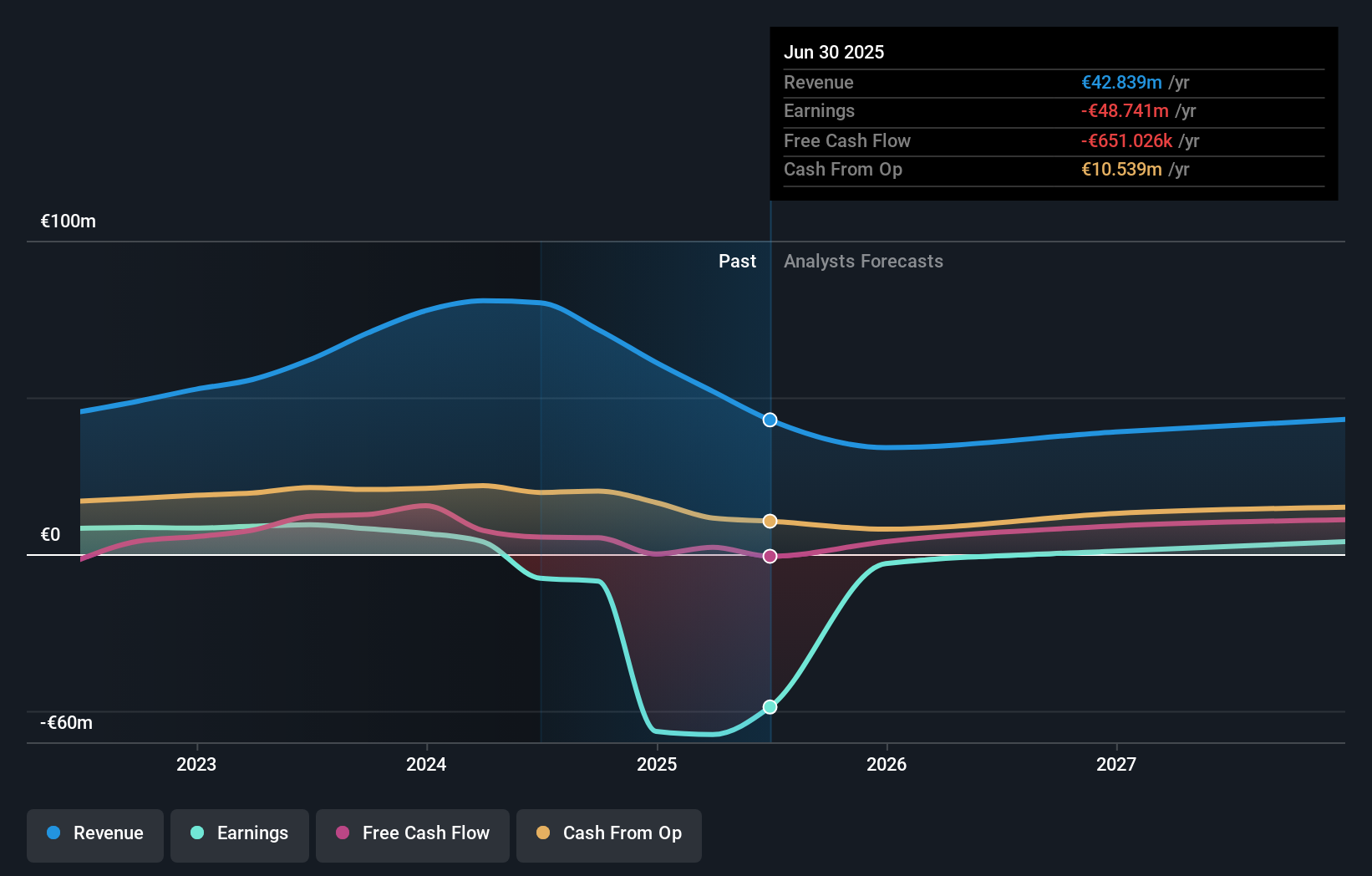Click the yellow Cash From Op chart marker
Viewport: 1372px width, 876px height.
coord(769,520)
